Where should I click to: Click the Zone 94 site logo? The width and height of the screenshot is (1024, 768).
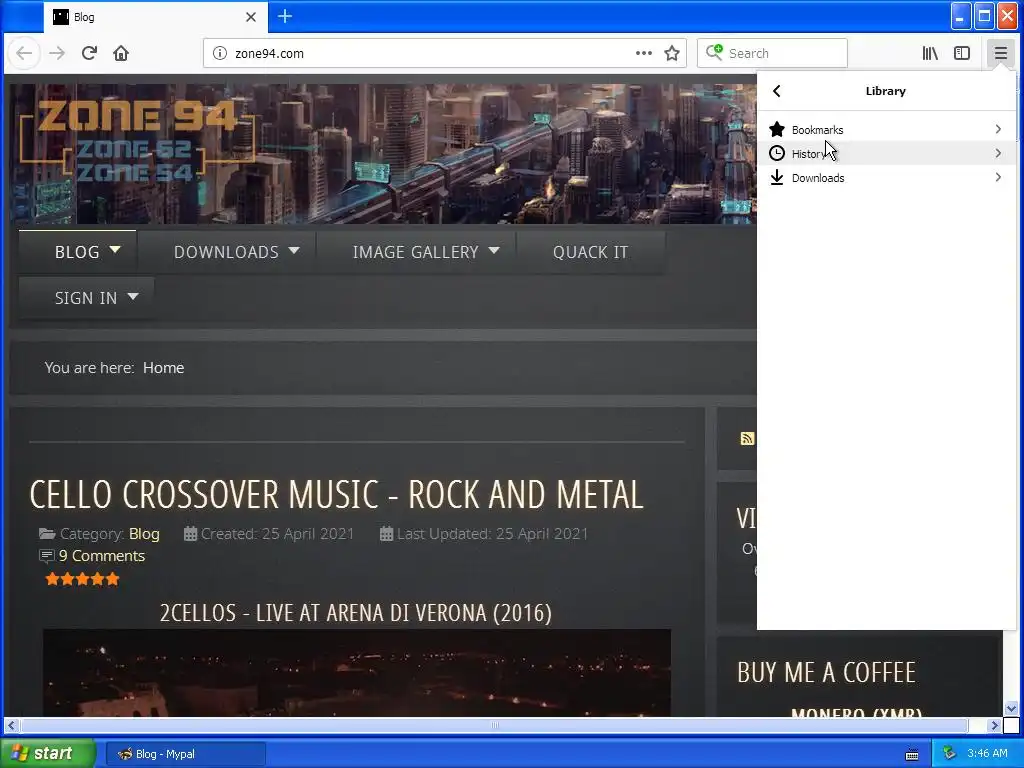tap(137, 140)
